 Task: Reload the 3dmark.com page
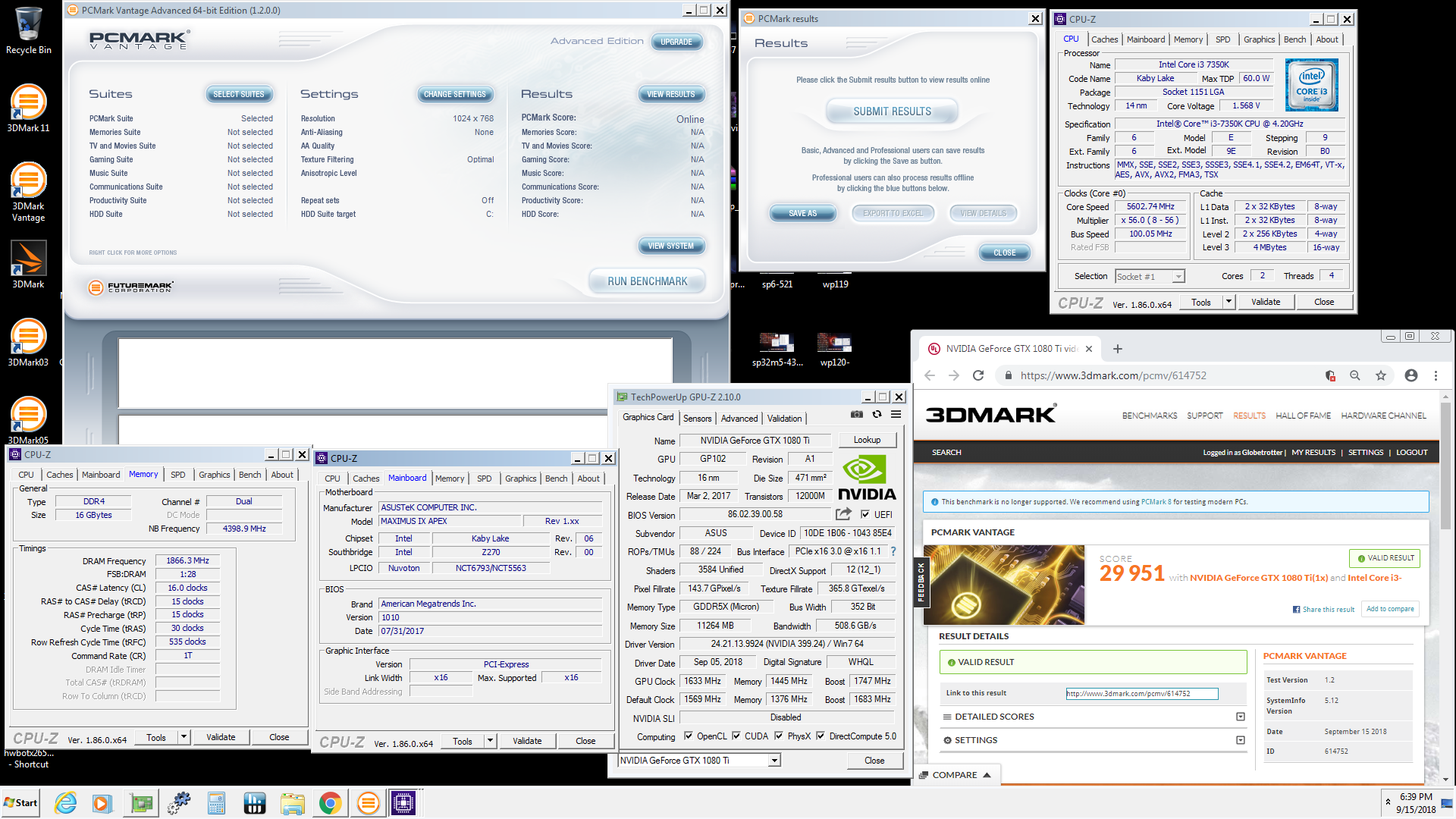[x=978, y=375]
